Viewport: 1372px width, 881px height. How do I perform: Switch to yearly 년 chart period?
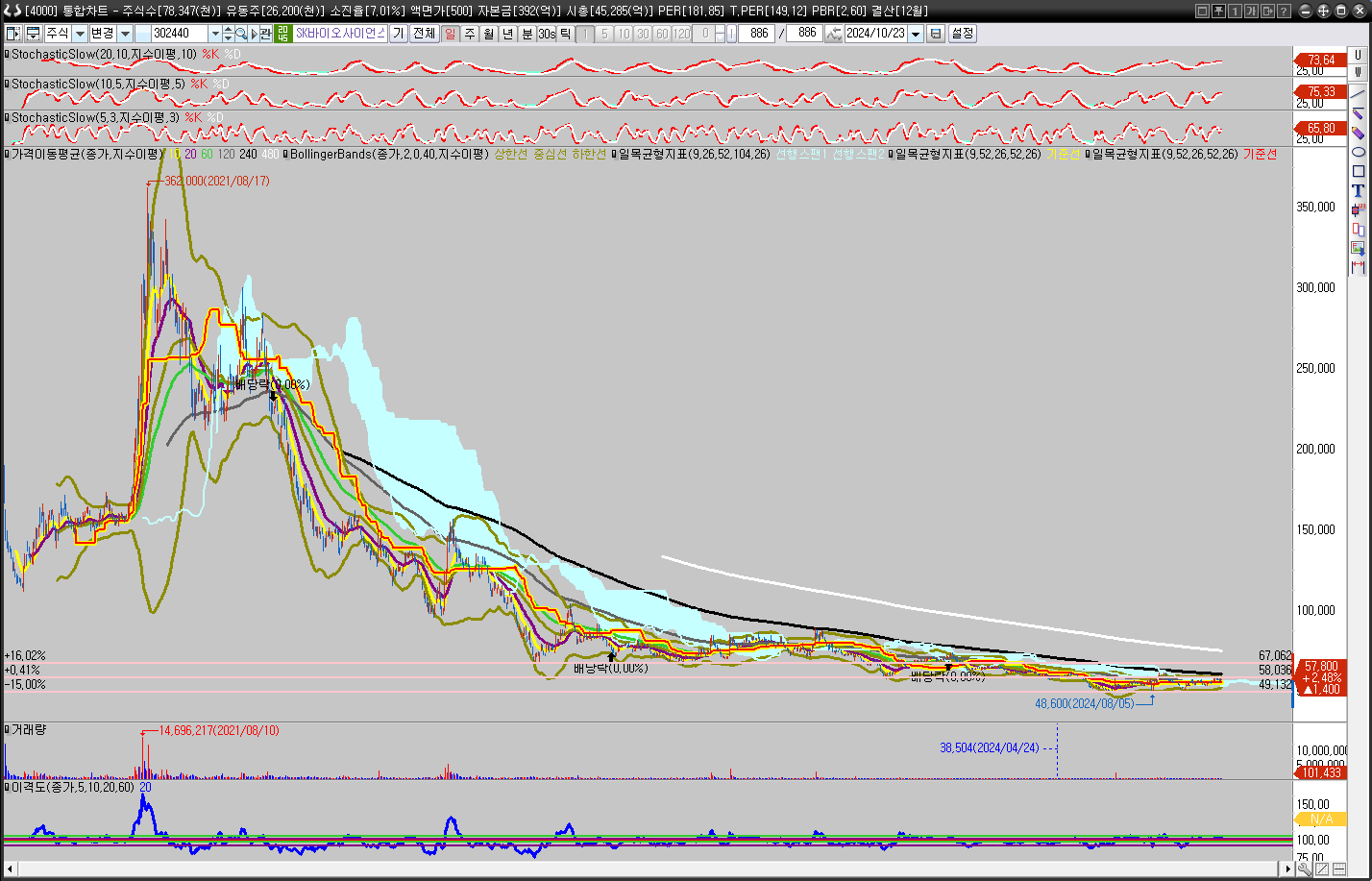click(507, 34)
